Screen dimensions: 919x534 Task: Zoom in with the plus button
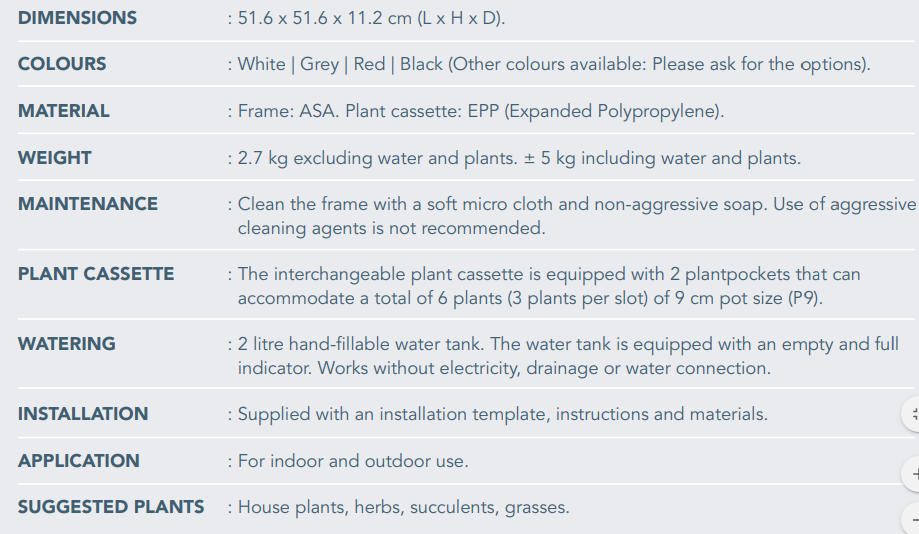pyautogui.click(x=911, y=474)
